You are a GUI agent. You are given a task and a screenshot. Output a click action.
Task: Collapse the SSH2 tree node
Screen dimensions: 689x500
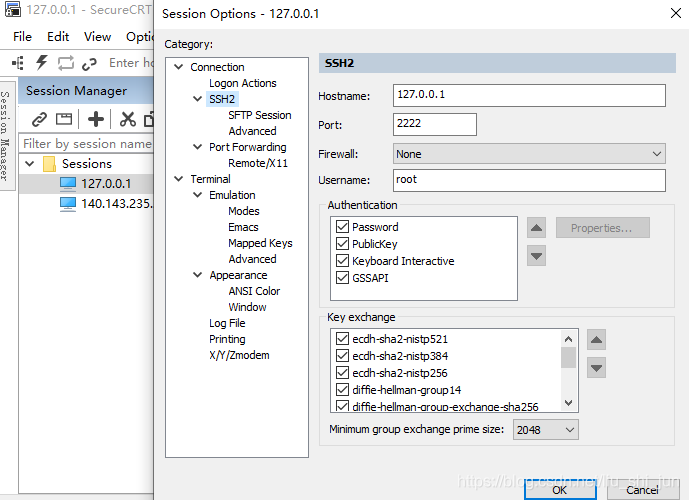coord(198,99)
